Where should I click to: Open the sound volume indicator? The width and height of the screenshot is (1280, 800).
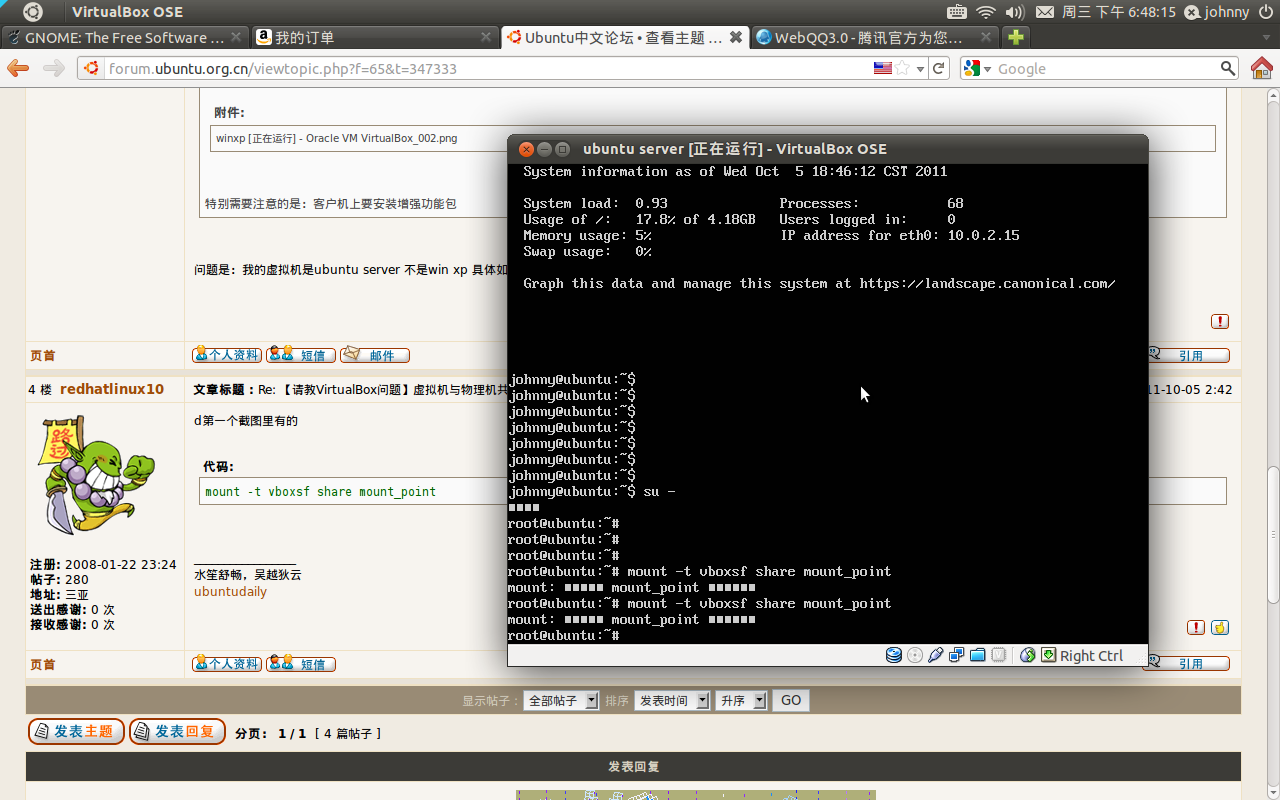(1014, 12)
